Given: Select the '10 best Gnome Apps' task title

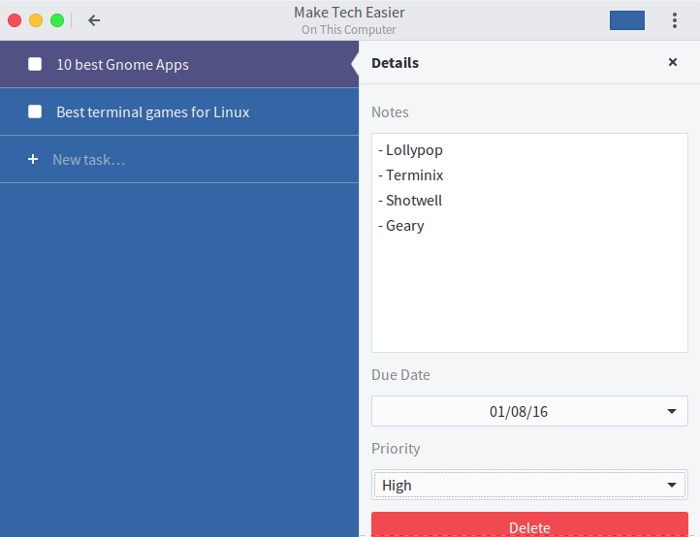Looking at the screenshot, I should click(122, 65).
